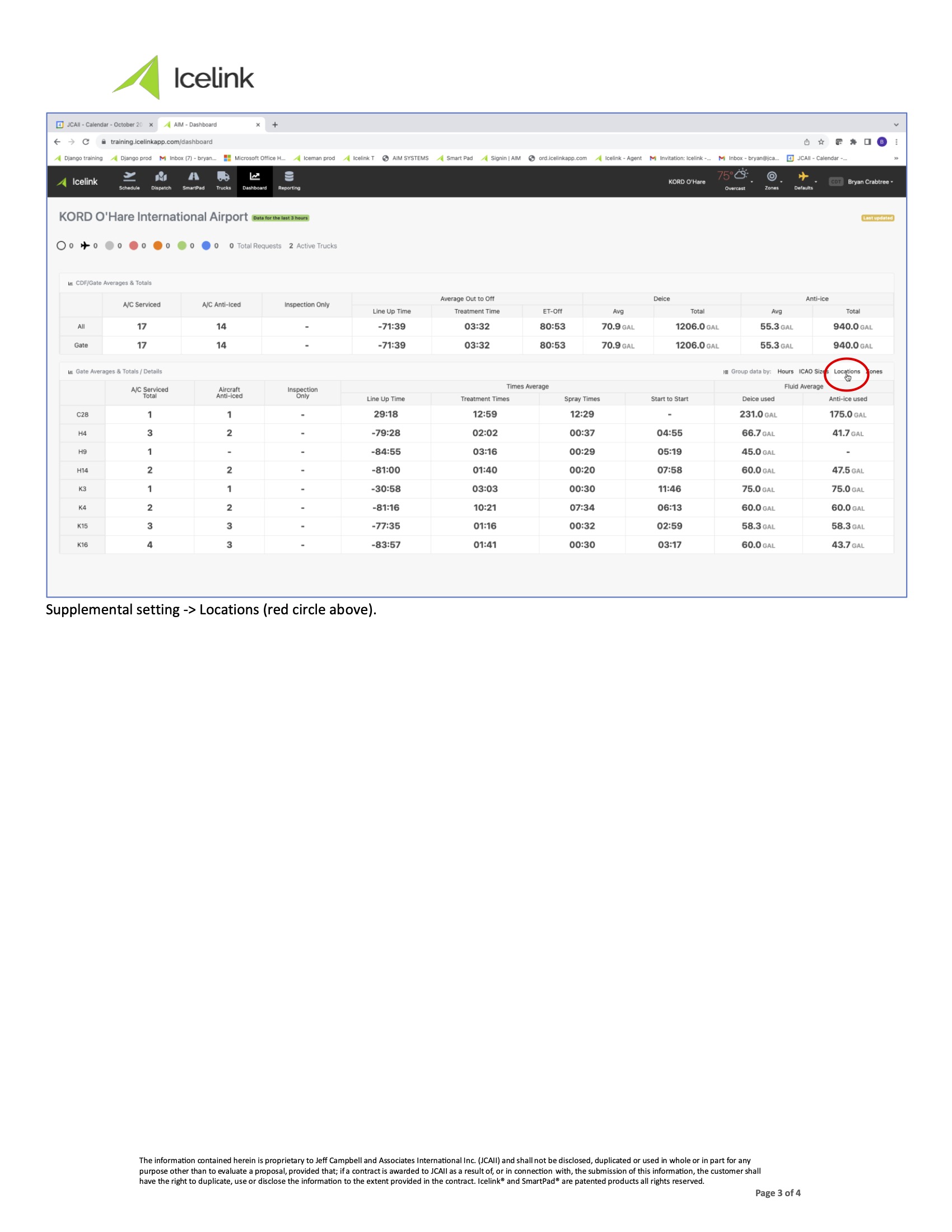Show more bookmarks with chevron
952x1232 pixels.
click(895, 158)
